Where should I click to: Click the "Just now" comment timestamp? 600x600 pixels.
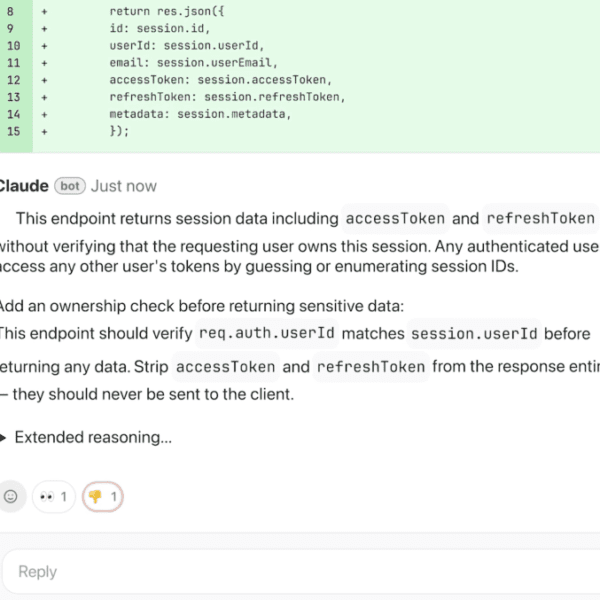124,186
